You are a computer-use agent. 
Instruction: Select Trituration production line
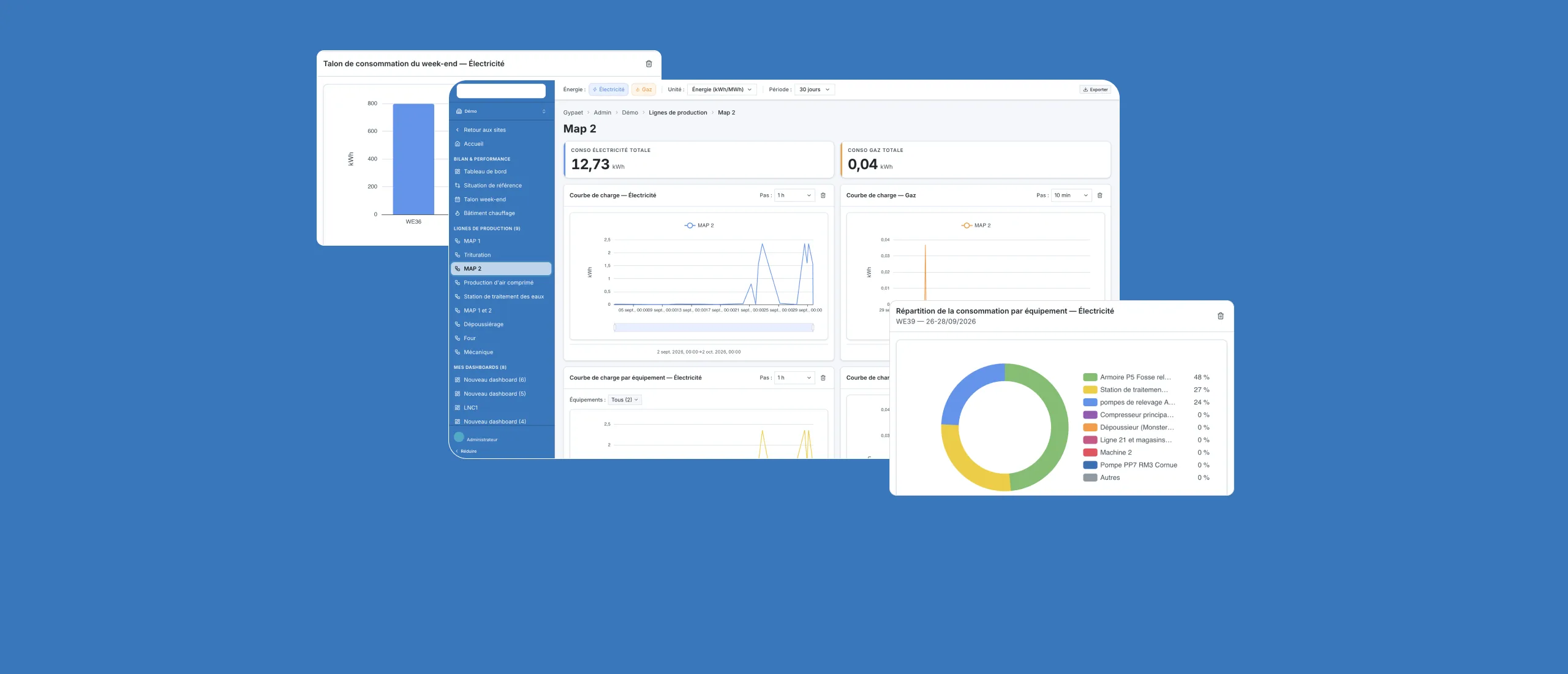coord(501,255)
